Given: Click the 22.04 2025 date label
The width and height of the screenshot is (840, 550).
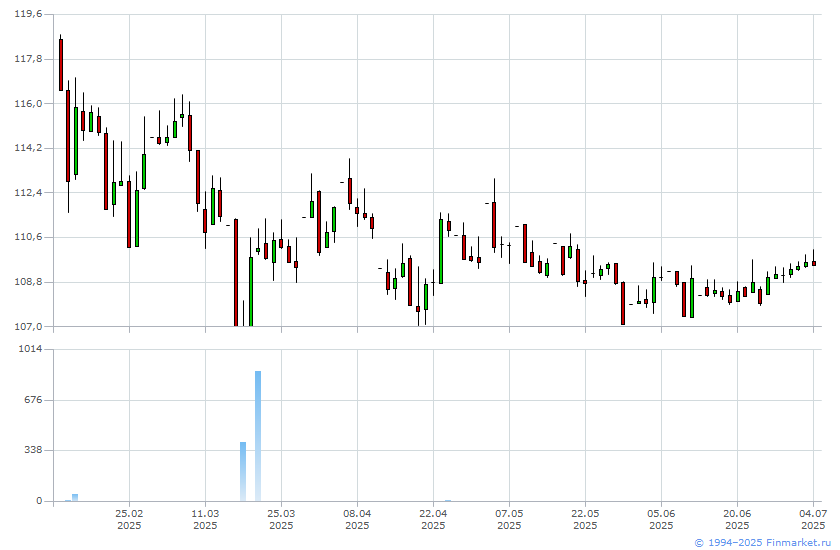Looking at the screenshot, I should (x=433, y=519).
